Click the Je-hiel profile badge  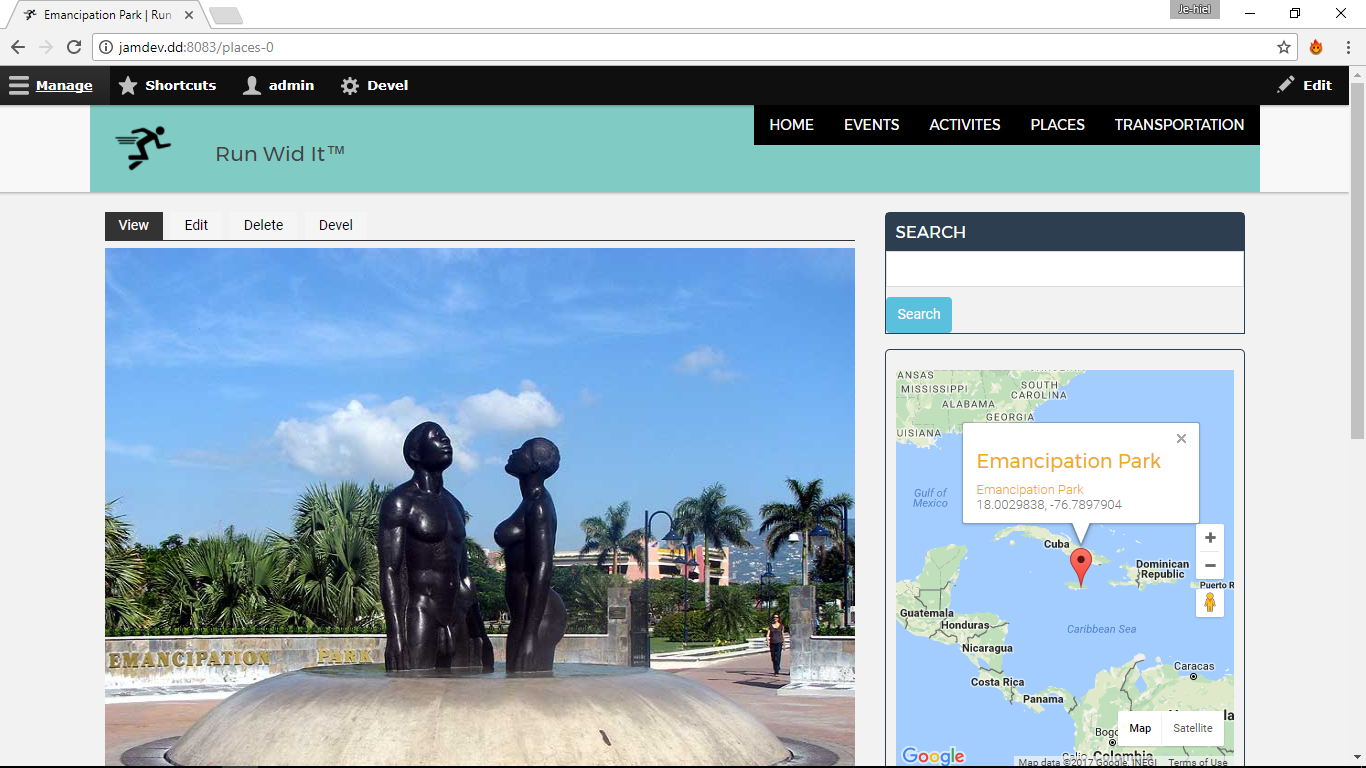[x=1194, y=9]
